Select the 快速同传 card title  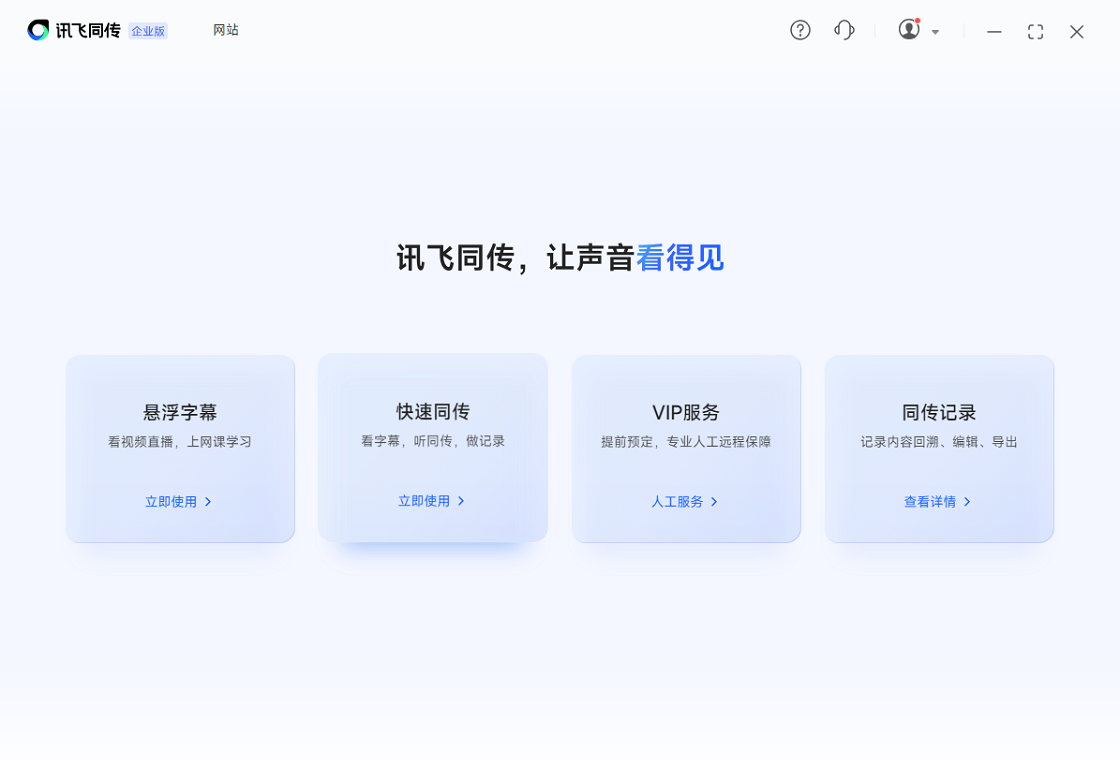pyautogui.click(x=433, y=411)
